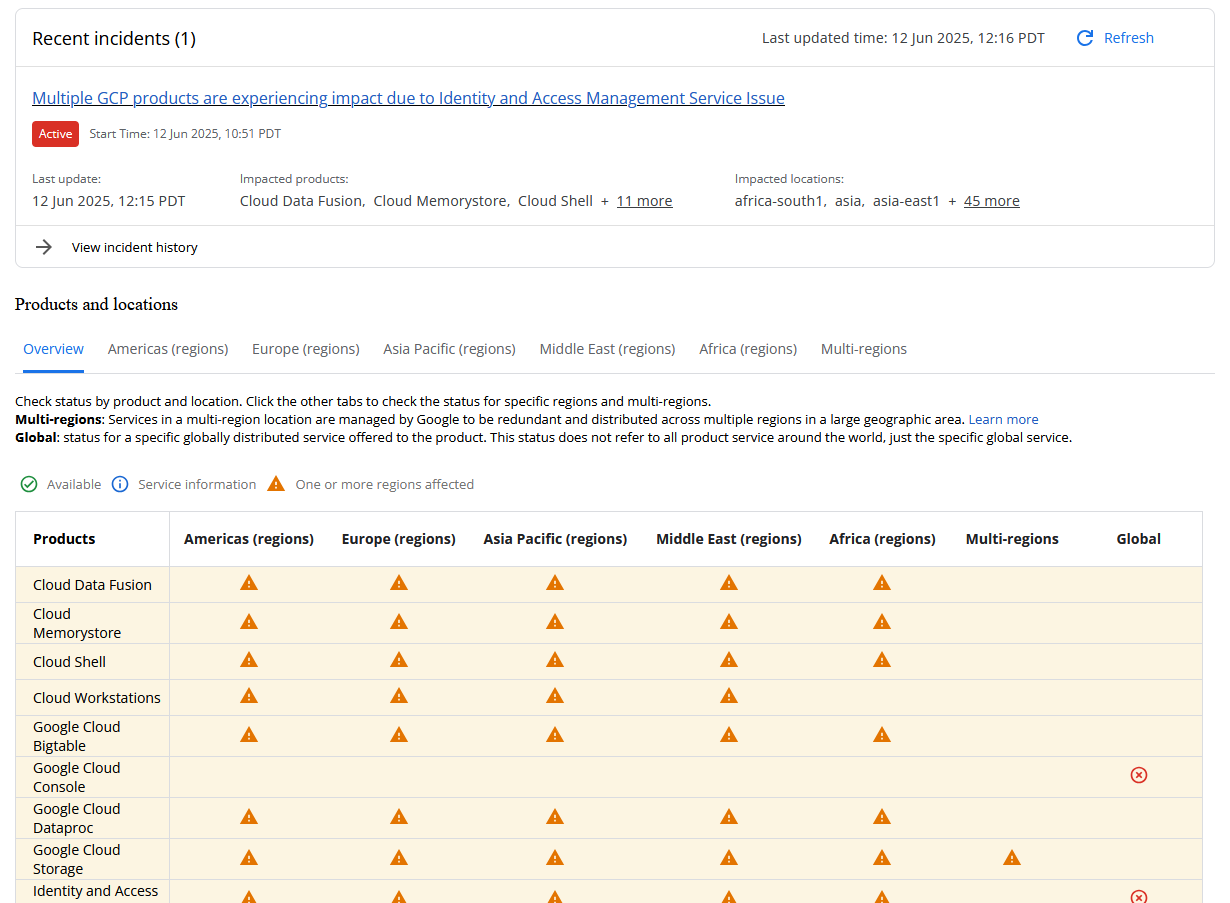Open the Multi-regions tab
Image resolution: width=1230 pixels, height=903 pixels.
click(x=864, y=349)
